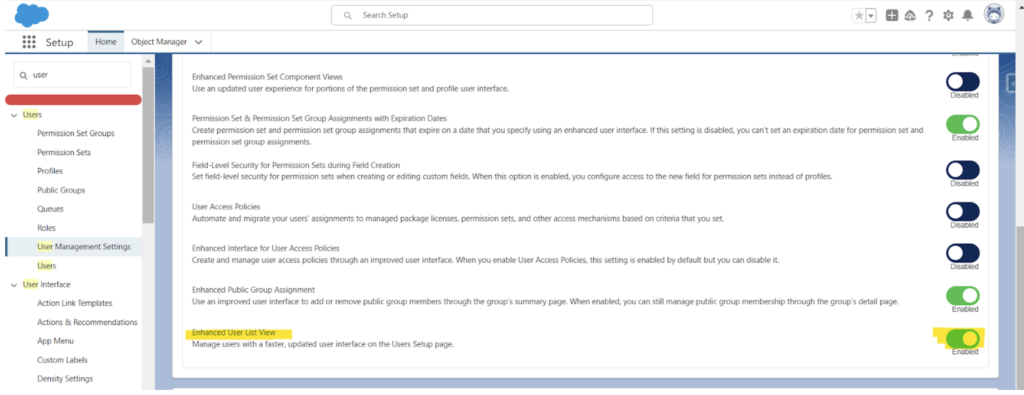The image size is (1024, 395).
Task: Open the Trailhead guidance icon
Action: [910, 16]
